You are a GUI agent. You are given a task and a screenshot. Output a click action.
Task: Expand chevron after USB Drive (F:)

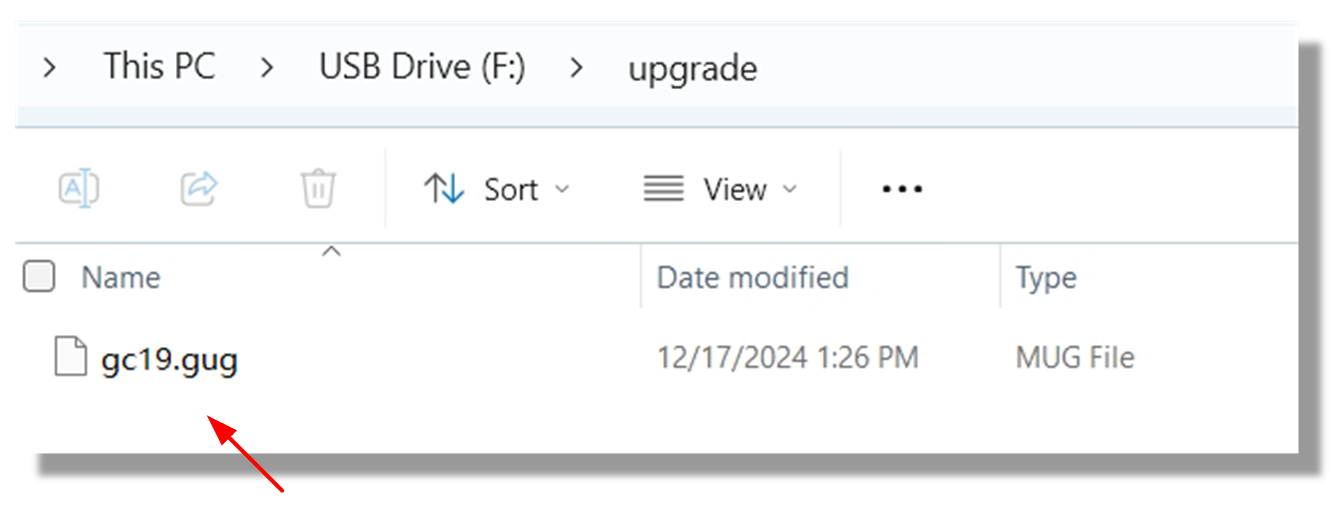(576, 68)
